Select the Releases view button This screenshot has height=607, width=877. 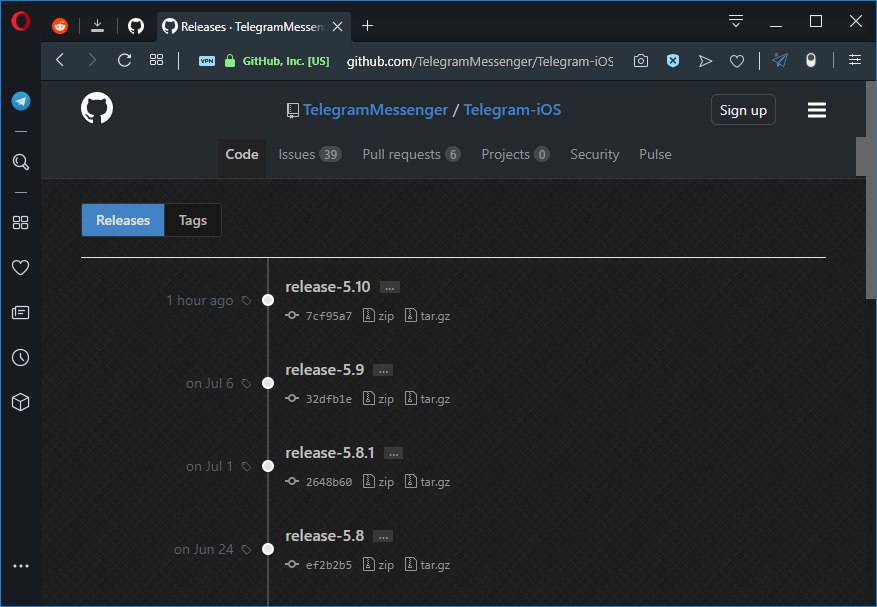point(122,220)
